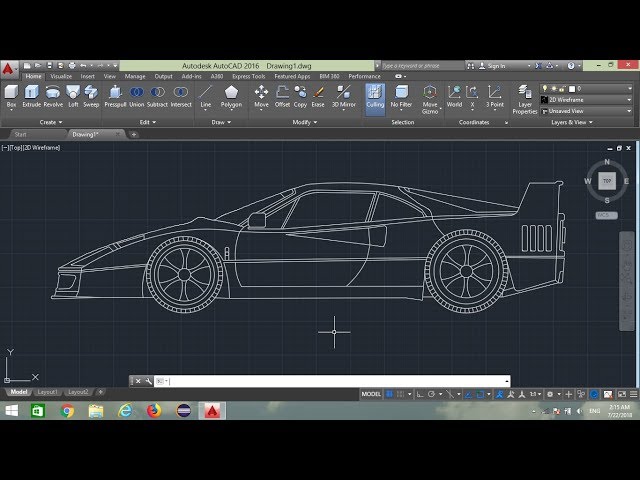Use the Offset tool
The width and height of the screenshot is (640, 480).
(282, 96)
